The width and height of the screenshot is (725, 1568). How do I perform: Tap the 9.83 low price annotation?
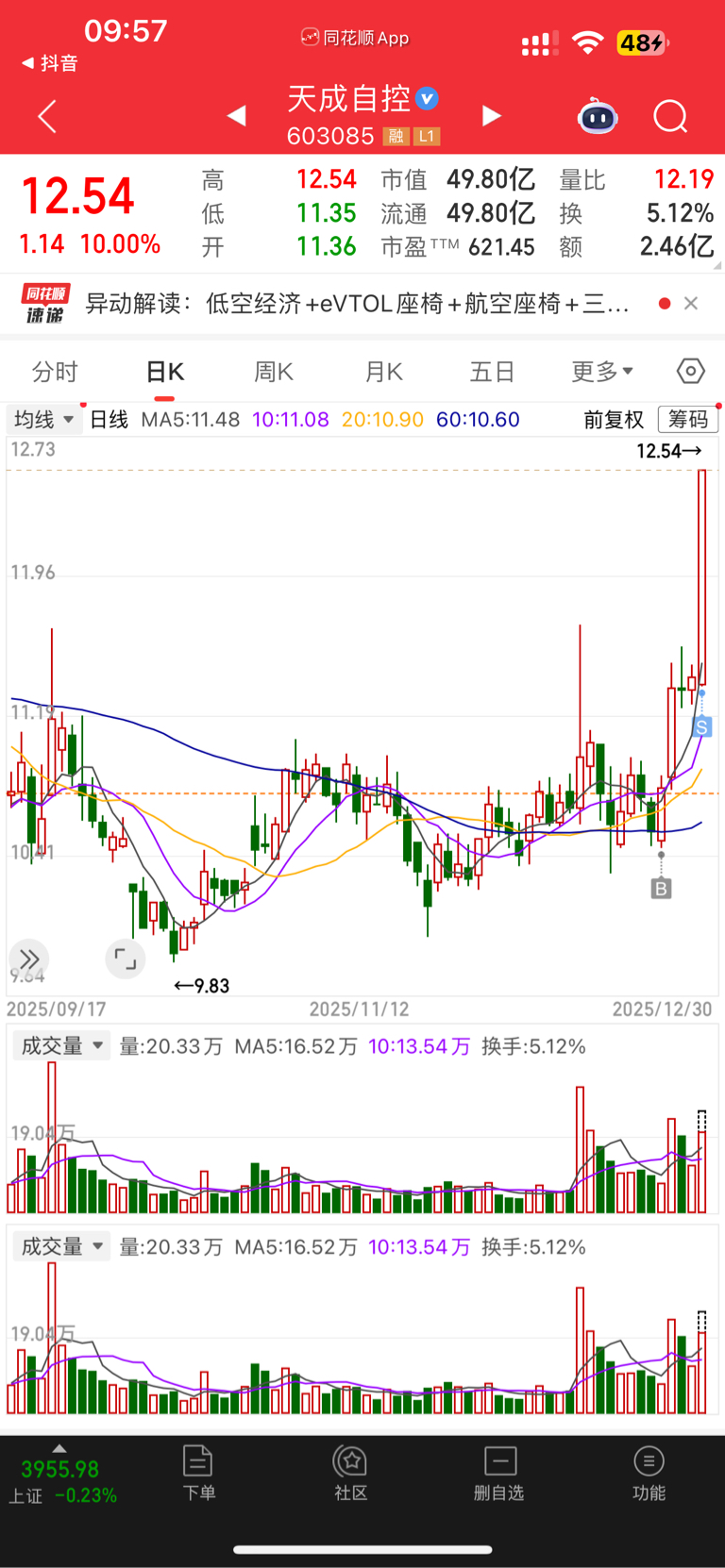click(x=202, y=986)
